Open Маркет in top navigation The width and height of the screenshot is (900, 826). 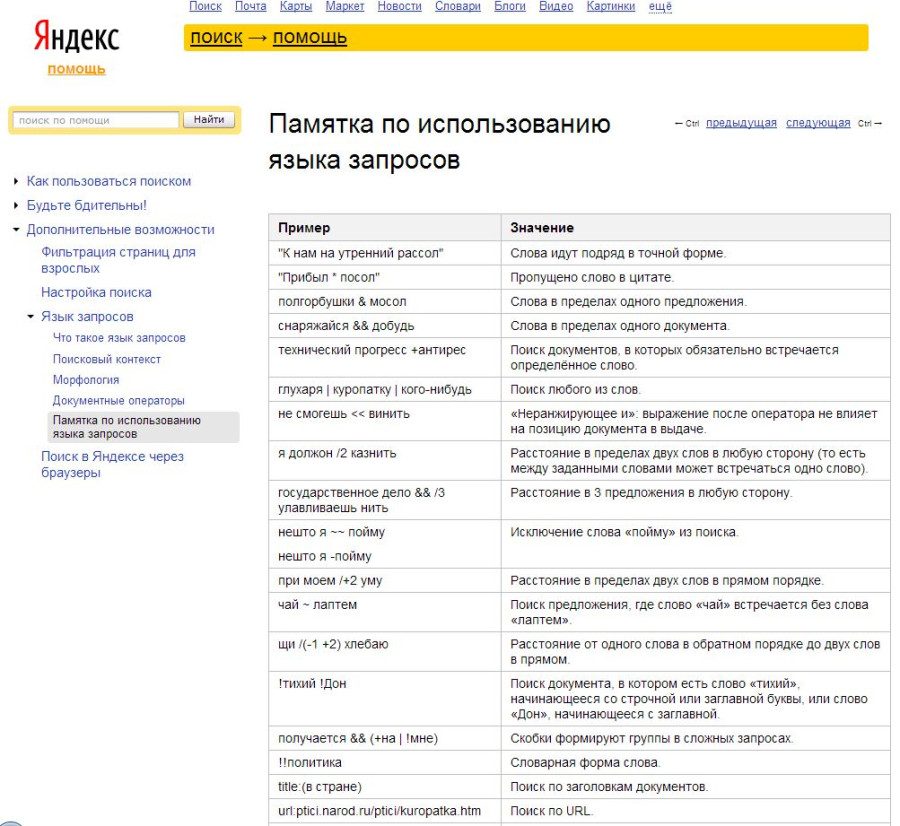click(x=345, y=6)
